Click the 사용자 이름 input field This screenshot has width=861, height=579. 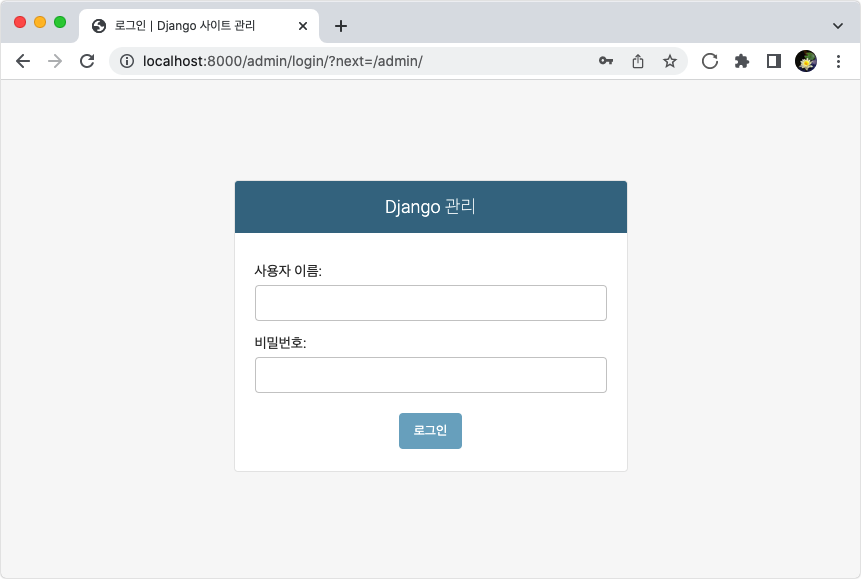pos(430,303)
